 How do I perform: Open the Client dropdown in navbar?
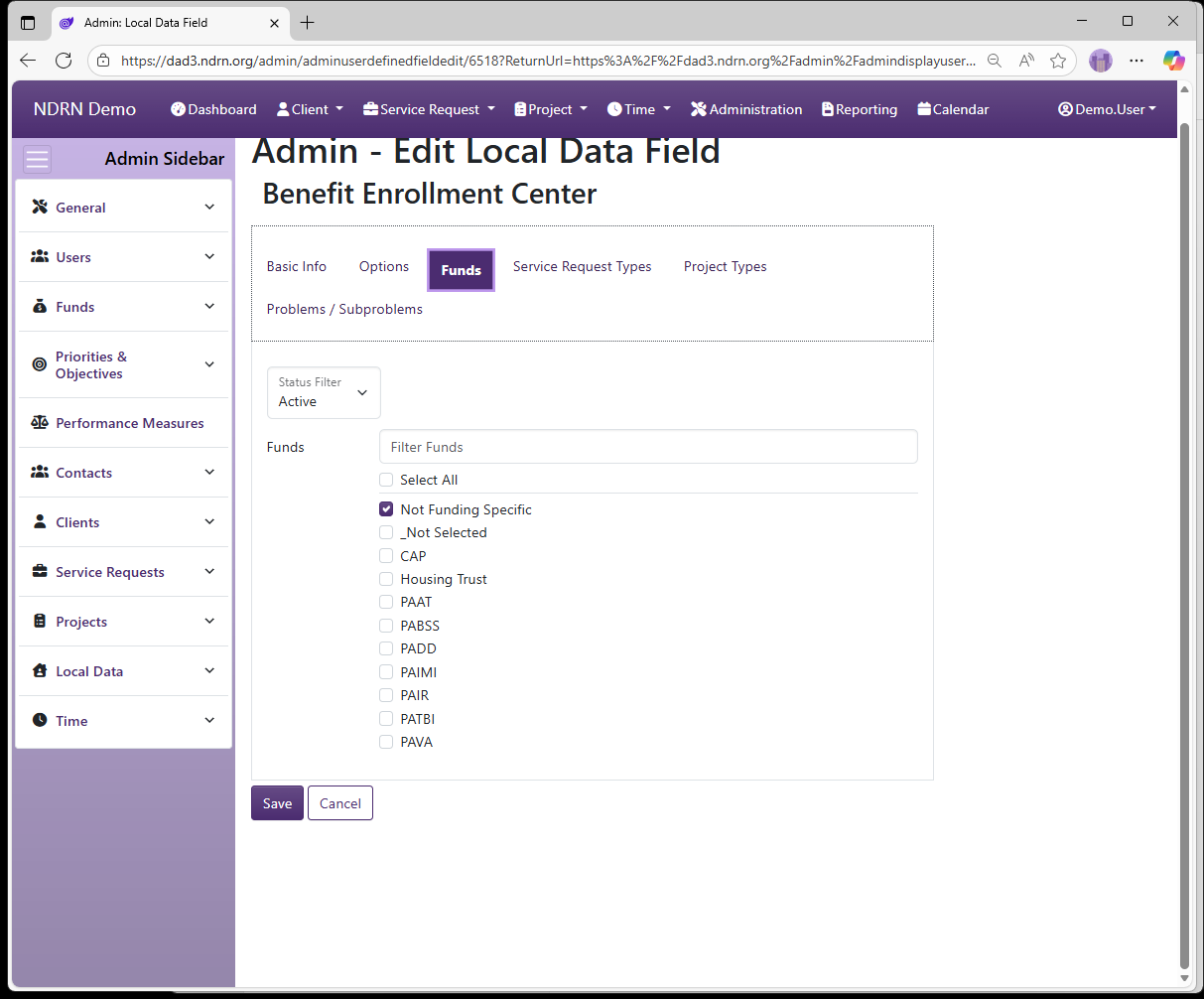point(310,109)
